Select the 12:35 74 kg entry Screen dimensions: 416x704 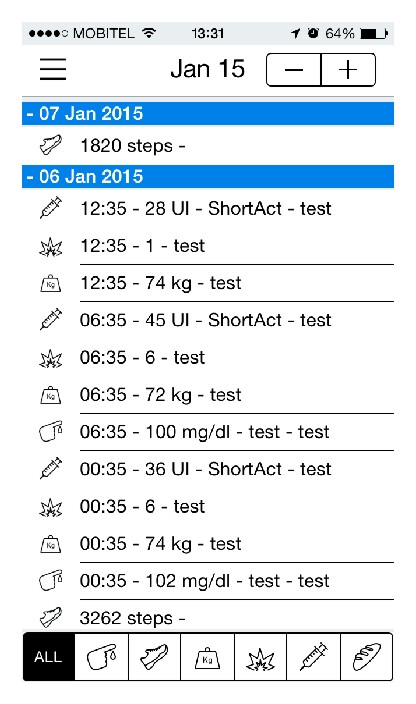click(x=208, y=283)
